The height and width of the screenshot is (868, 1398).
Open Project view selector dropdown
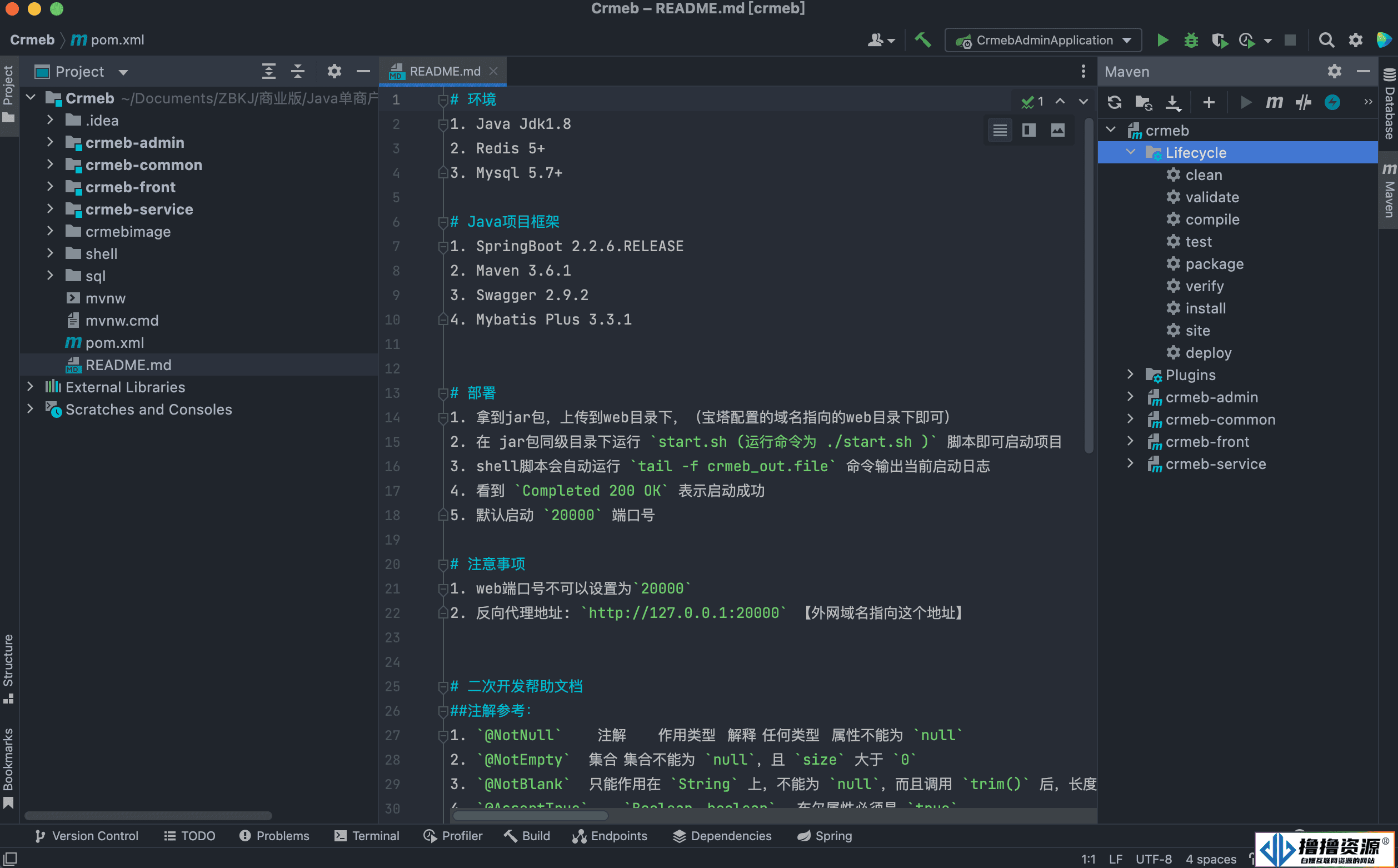tap(82, 72)
